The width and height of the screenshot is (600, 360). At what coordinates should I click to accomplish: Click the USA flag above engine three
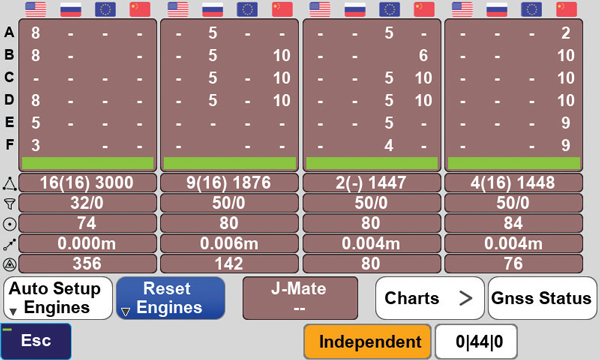click(320, 10)
